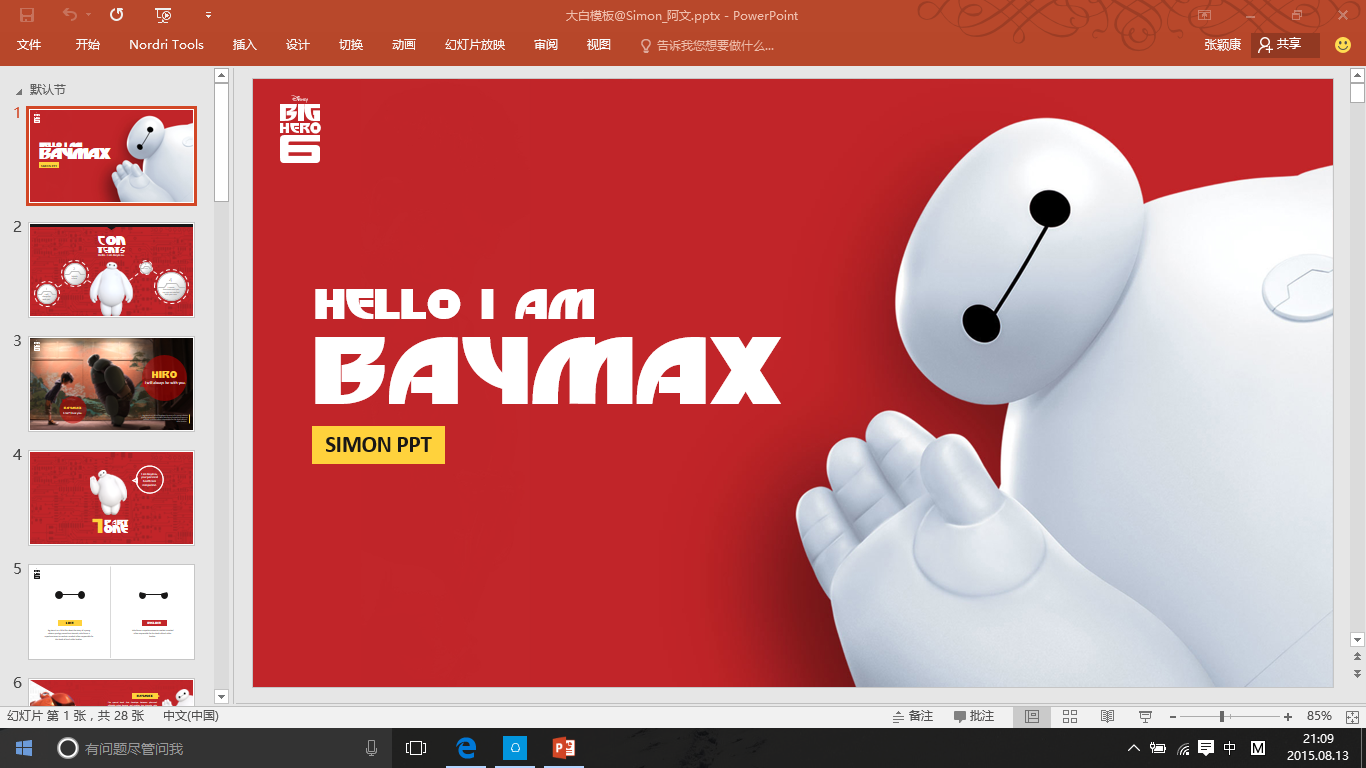Open the 动画 (Animations) tab
The image size is (1366, 768).
point(404,45)
